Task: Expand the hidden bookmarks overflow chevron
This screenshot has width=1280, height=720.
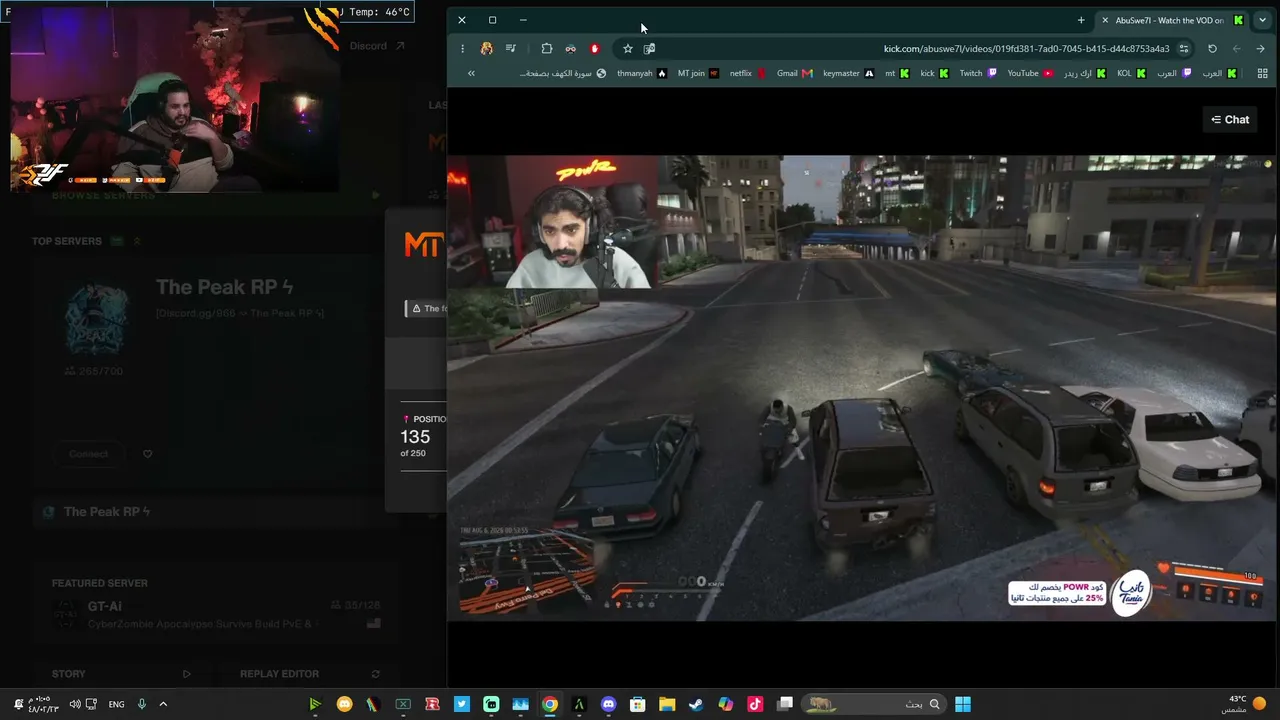Action: 471,73
